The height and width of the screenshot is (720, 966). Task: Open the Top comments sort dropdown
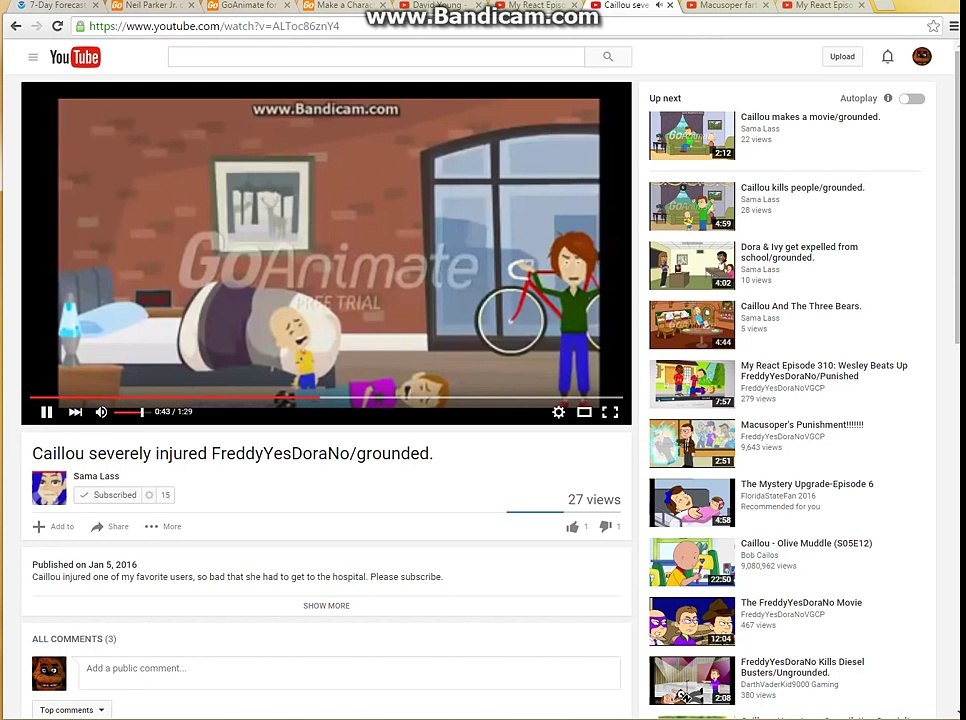point(72,710)
